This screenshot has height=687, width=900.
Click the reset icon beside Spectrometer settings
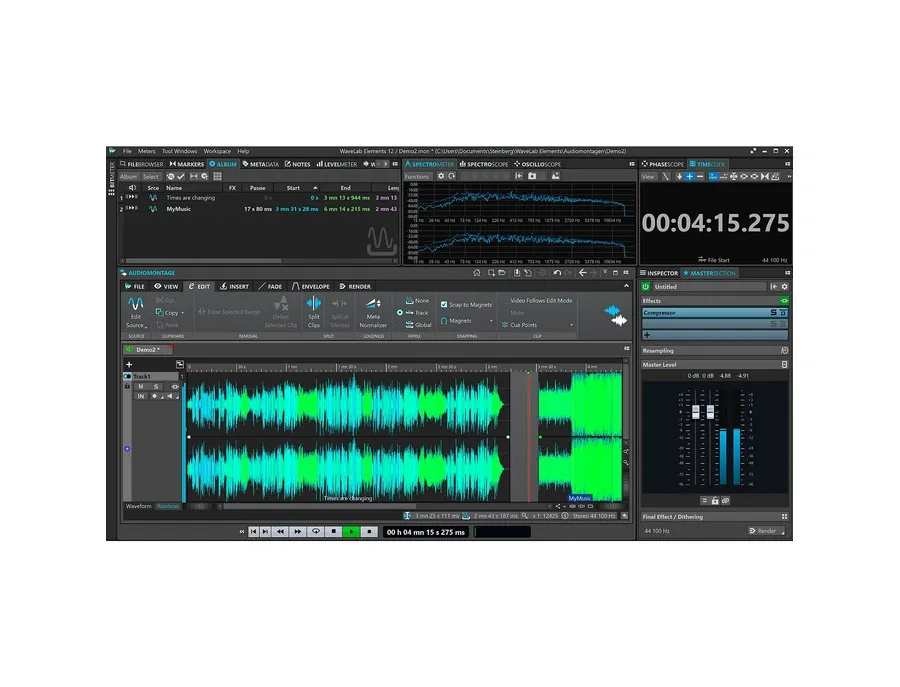click(452, 176)
